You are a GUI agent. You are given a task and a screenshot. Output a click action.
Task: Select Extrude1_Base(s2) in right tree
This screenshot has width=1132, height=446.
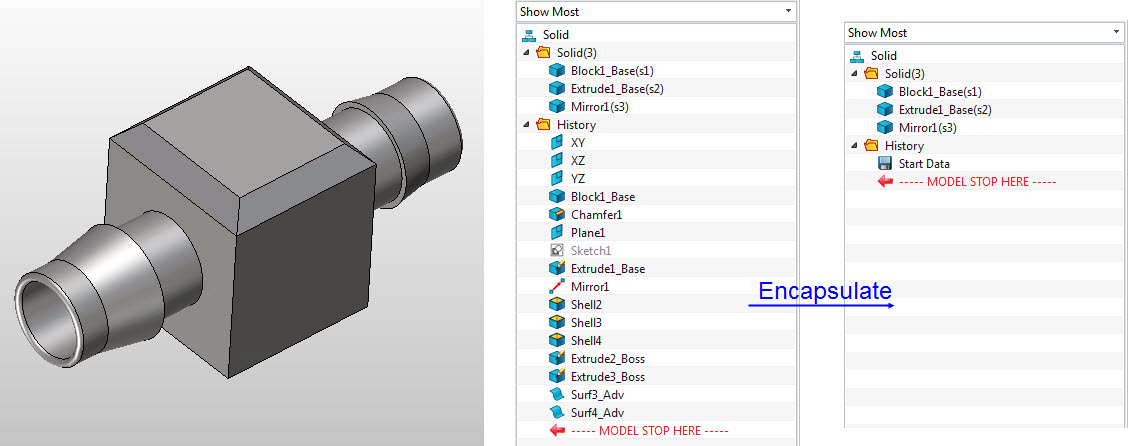pos(945,110)
